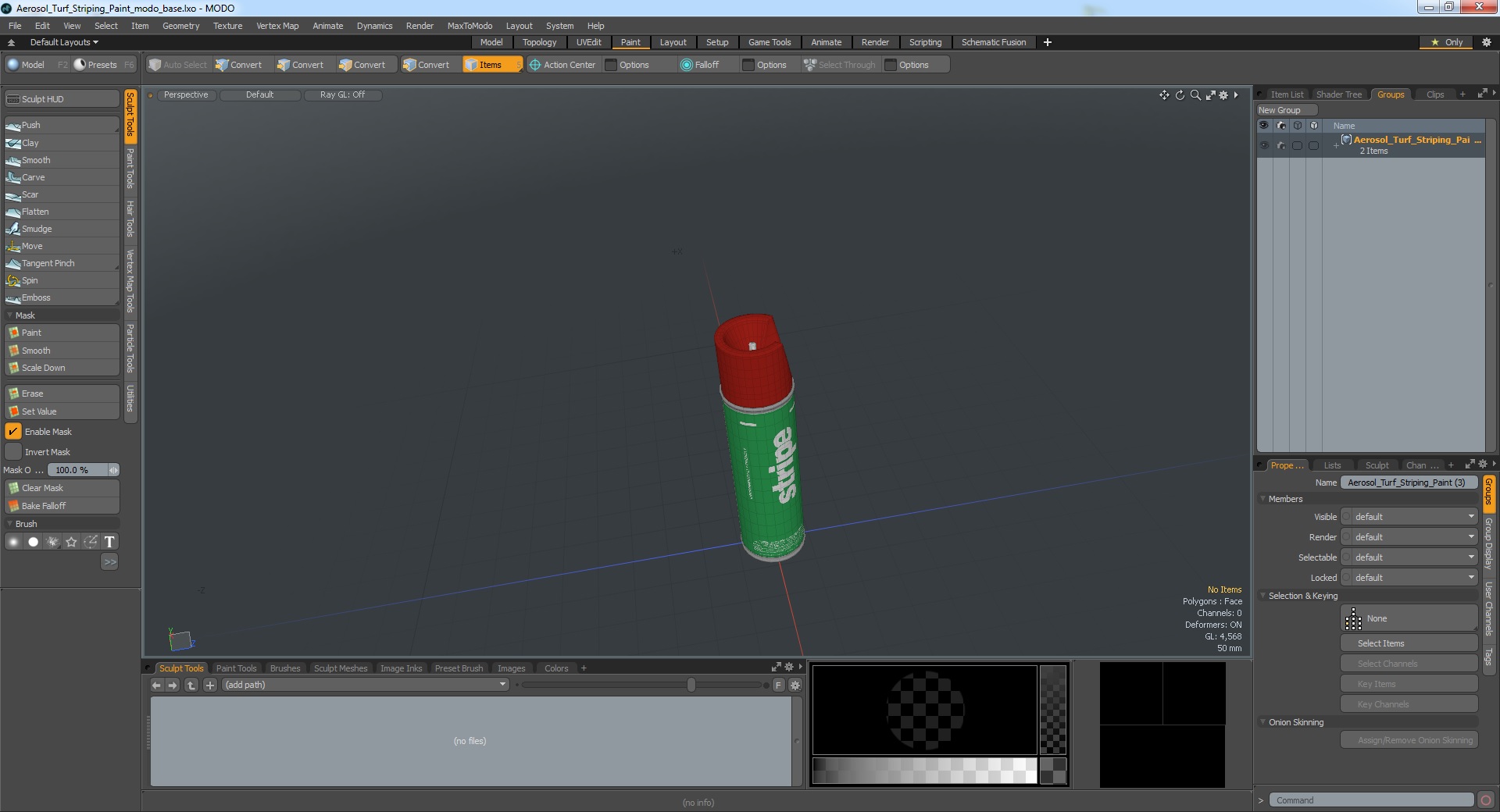Open the Default Layouts dropdown

[64, 42]
